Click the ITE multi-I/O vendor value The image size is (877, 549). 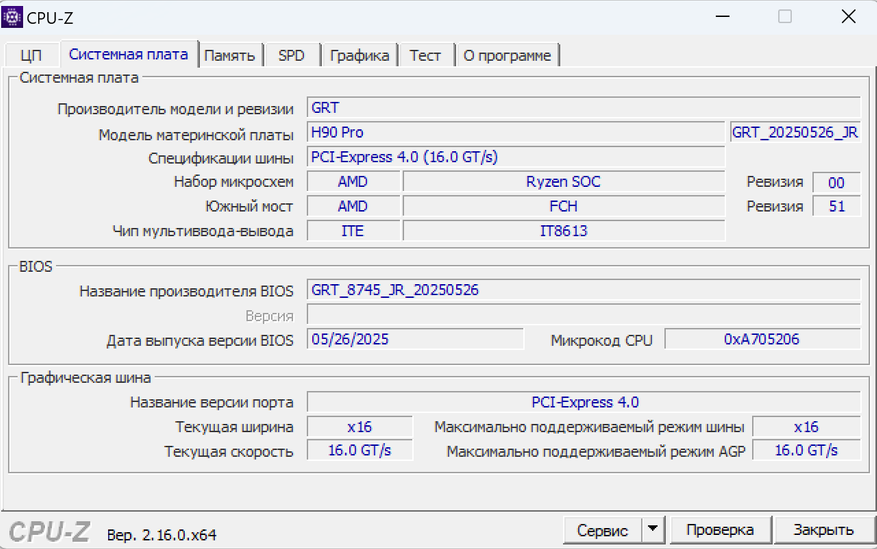(x=353, y=231)
